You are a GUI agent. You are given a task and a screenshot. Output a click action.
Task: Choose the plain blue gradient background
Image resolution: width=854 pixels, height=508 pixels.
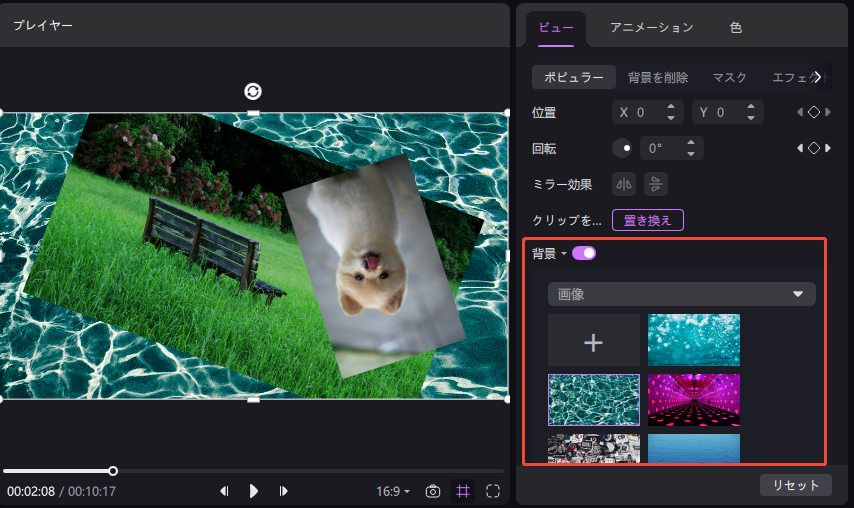point(694,448)
